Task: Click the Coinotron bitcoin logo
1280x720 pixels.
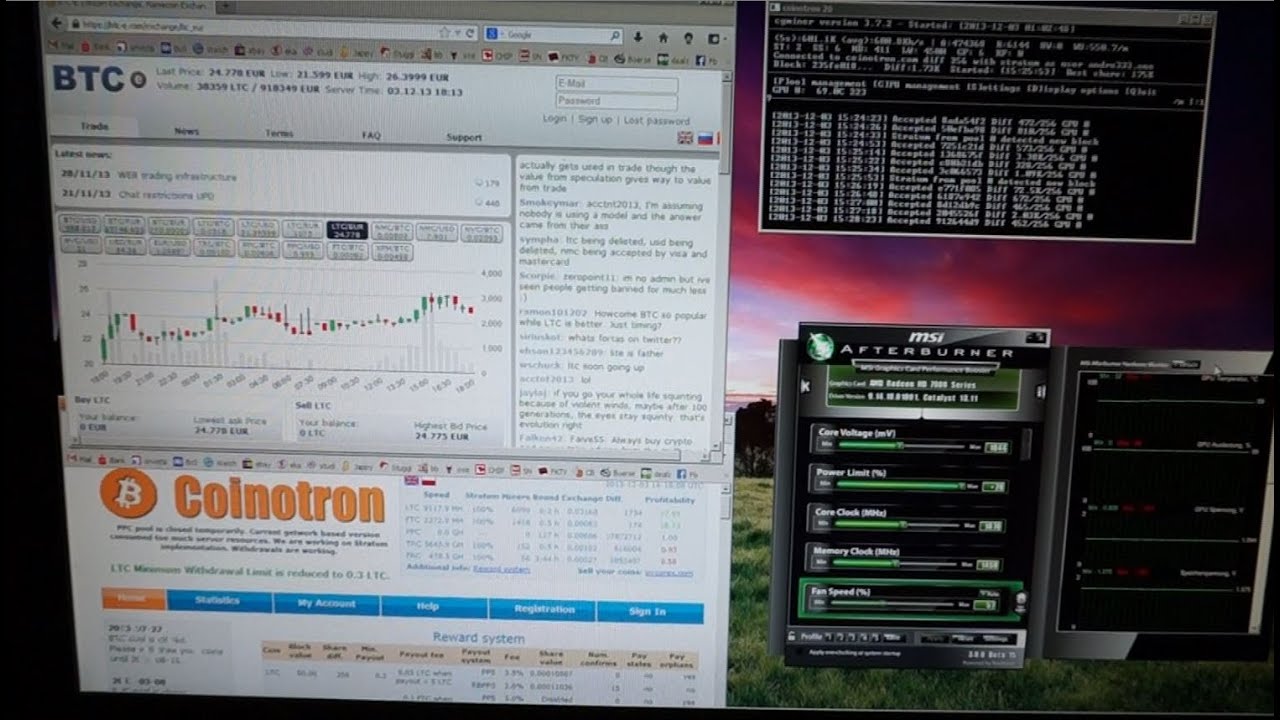Action: click(x=128, y=495)
